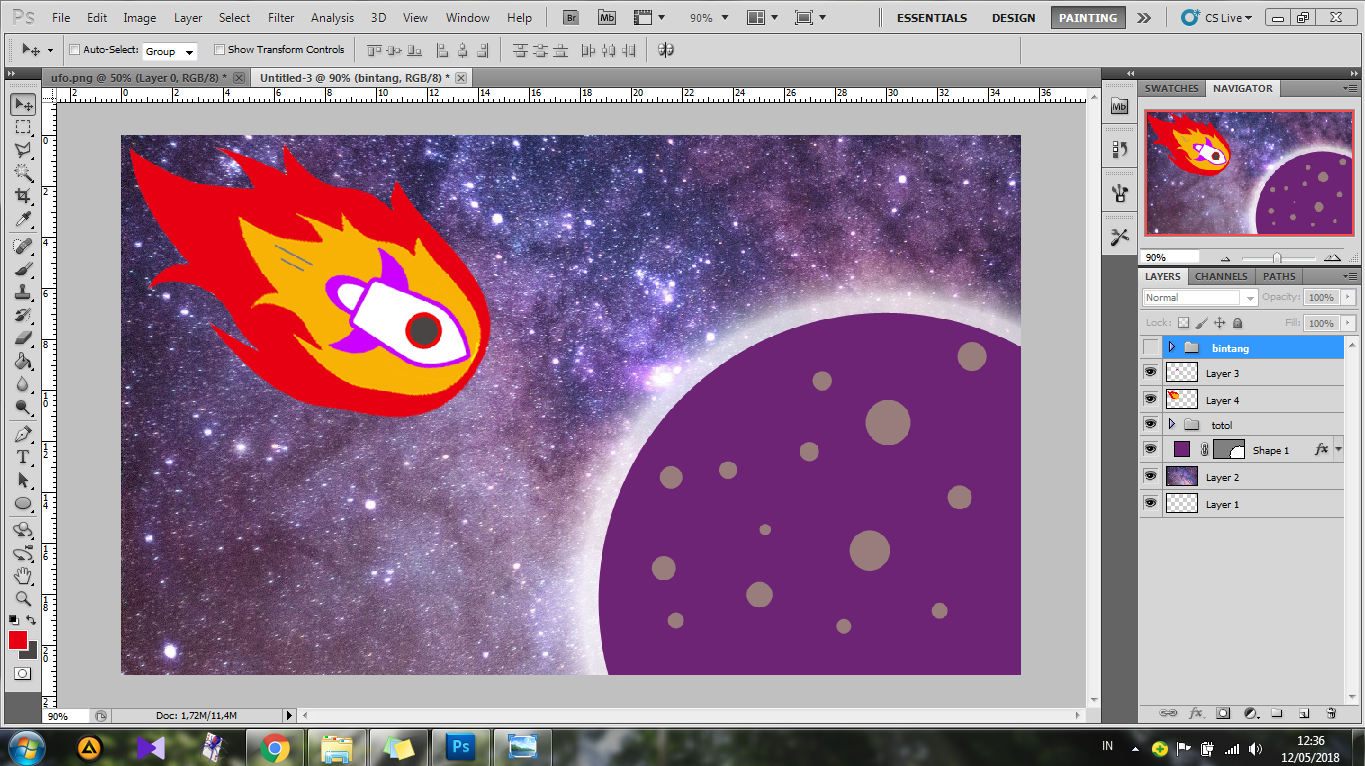This screenshot has width=1365, height=766.
Task: Open the Opacity slider arrow
Action: tap(1348, 297)
